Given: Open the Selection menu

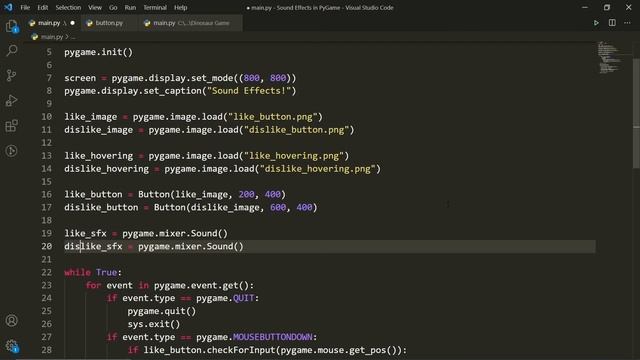Looking at the screenshot, I should coord(68,7).
